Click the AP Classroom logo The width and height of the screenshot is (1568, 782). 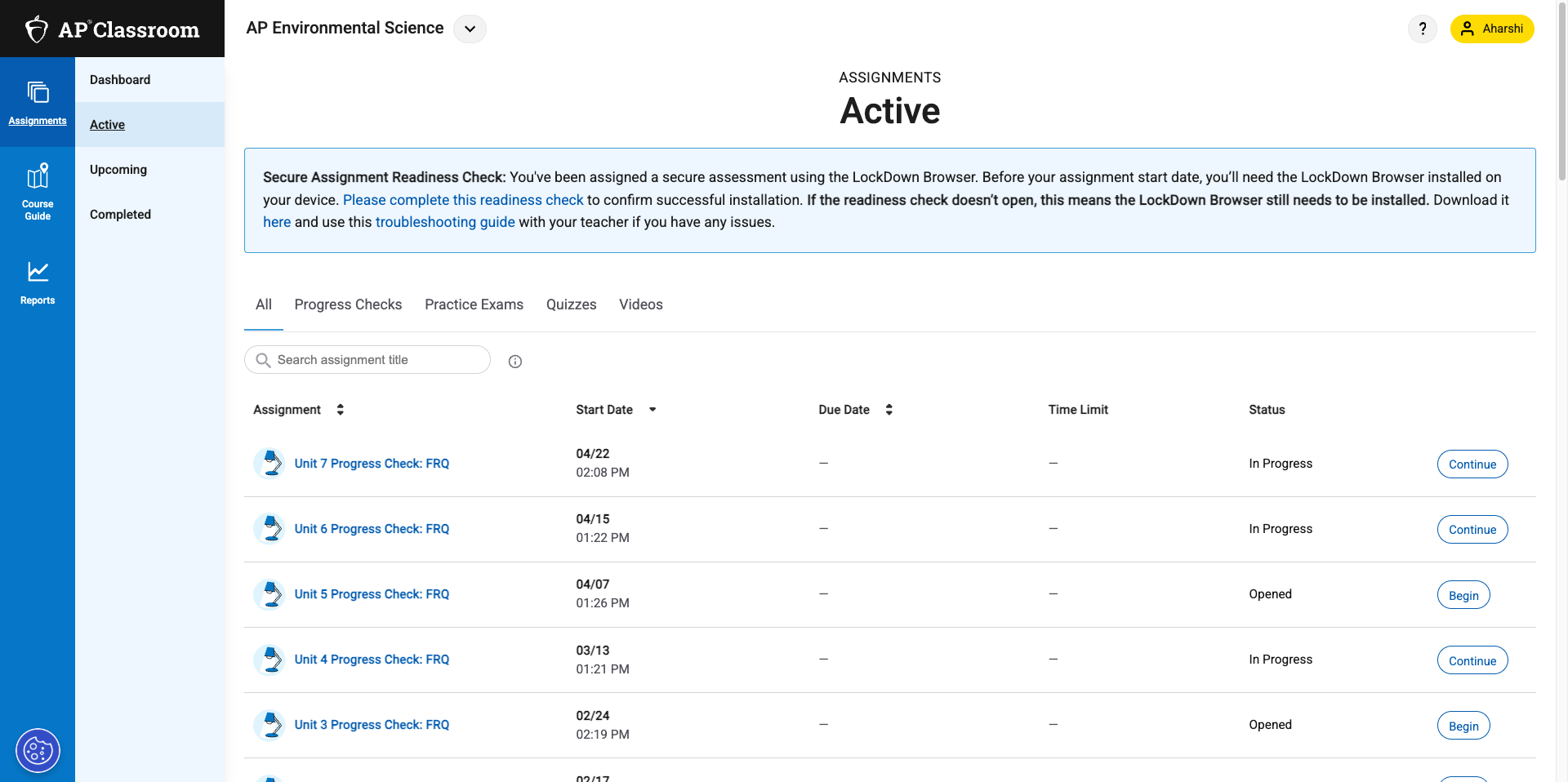point(112,29)
